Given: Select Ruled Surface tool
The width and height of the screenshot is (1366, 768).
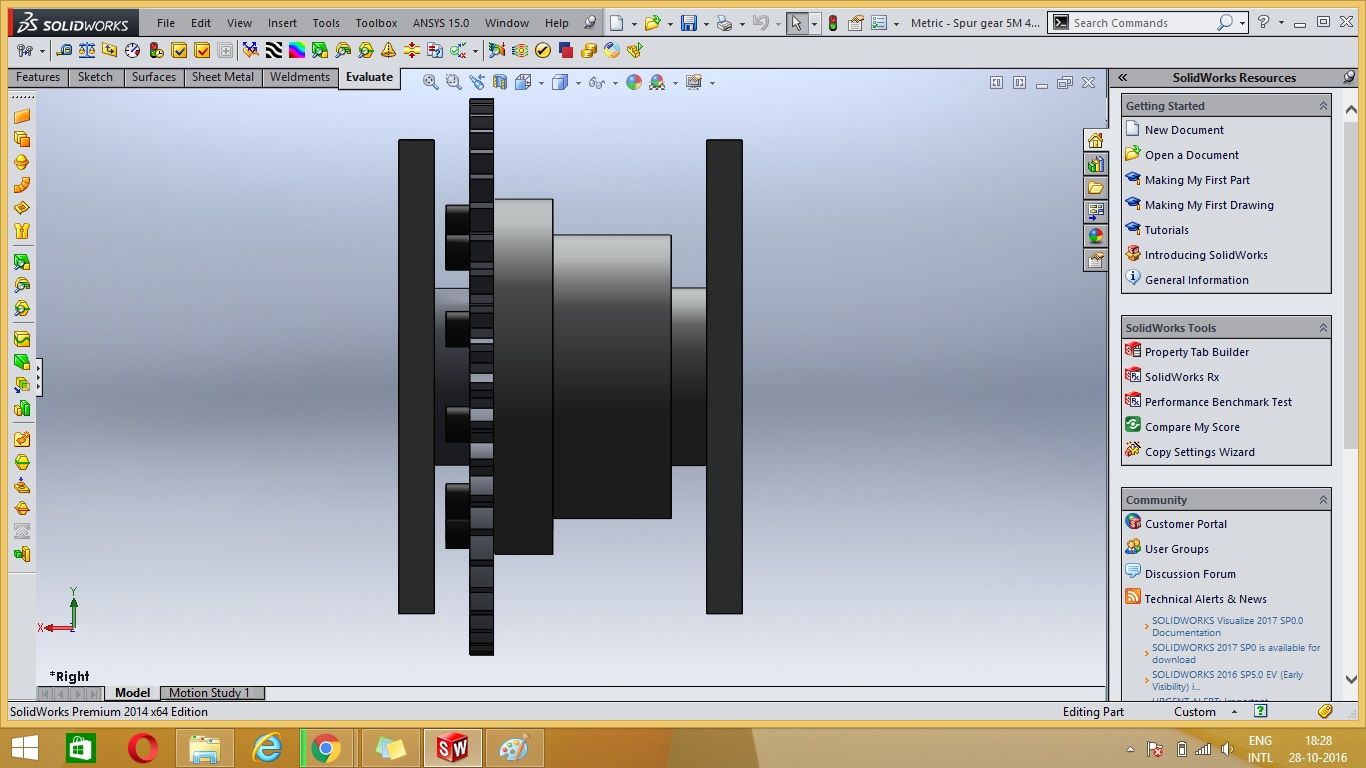Looking at the screenshot, I should click(x=22, y=185).
